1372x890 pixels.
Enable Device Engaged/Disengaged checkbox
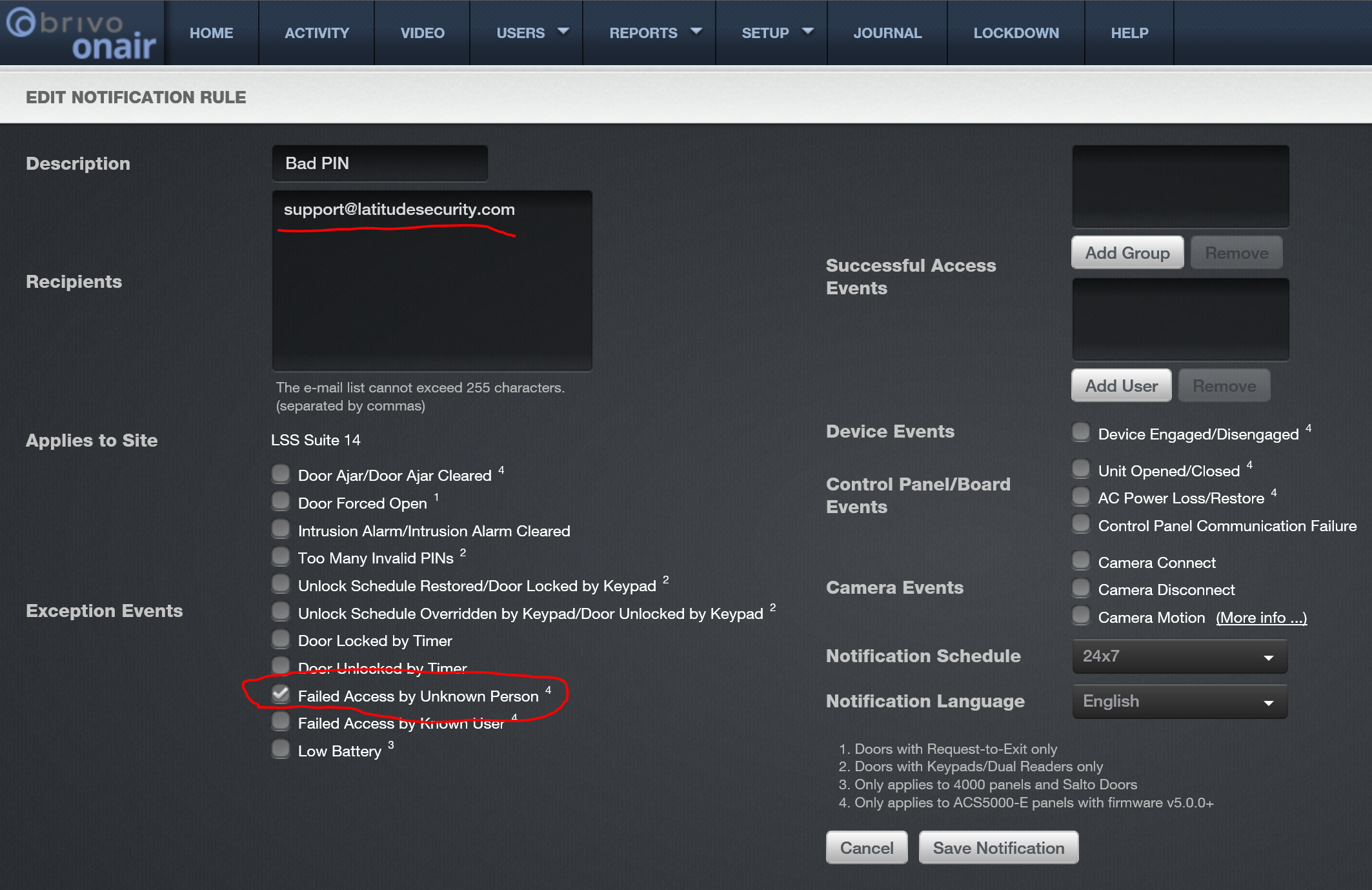click(1081, 432)
